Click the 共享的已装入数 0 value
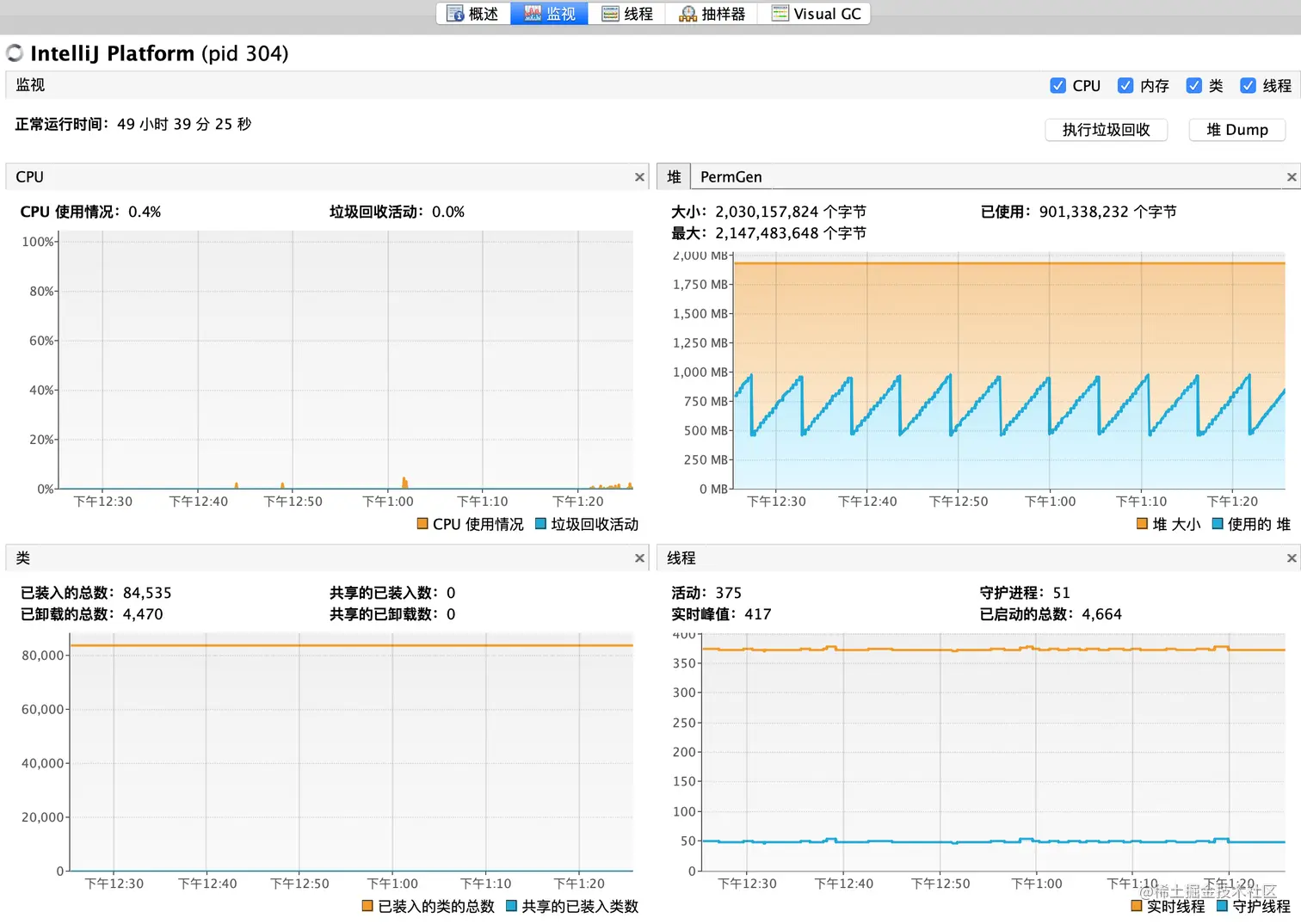This screenshot has height=924, width=1301. point(451,593)
